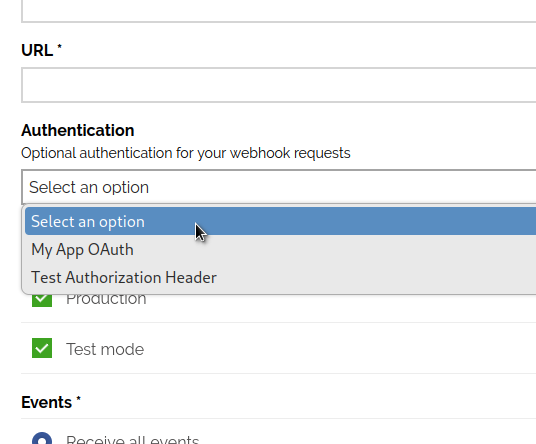Select the highlighted Select an option entry

coord(280,221)
